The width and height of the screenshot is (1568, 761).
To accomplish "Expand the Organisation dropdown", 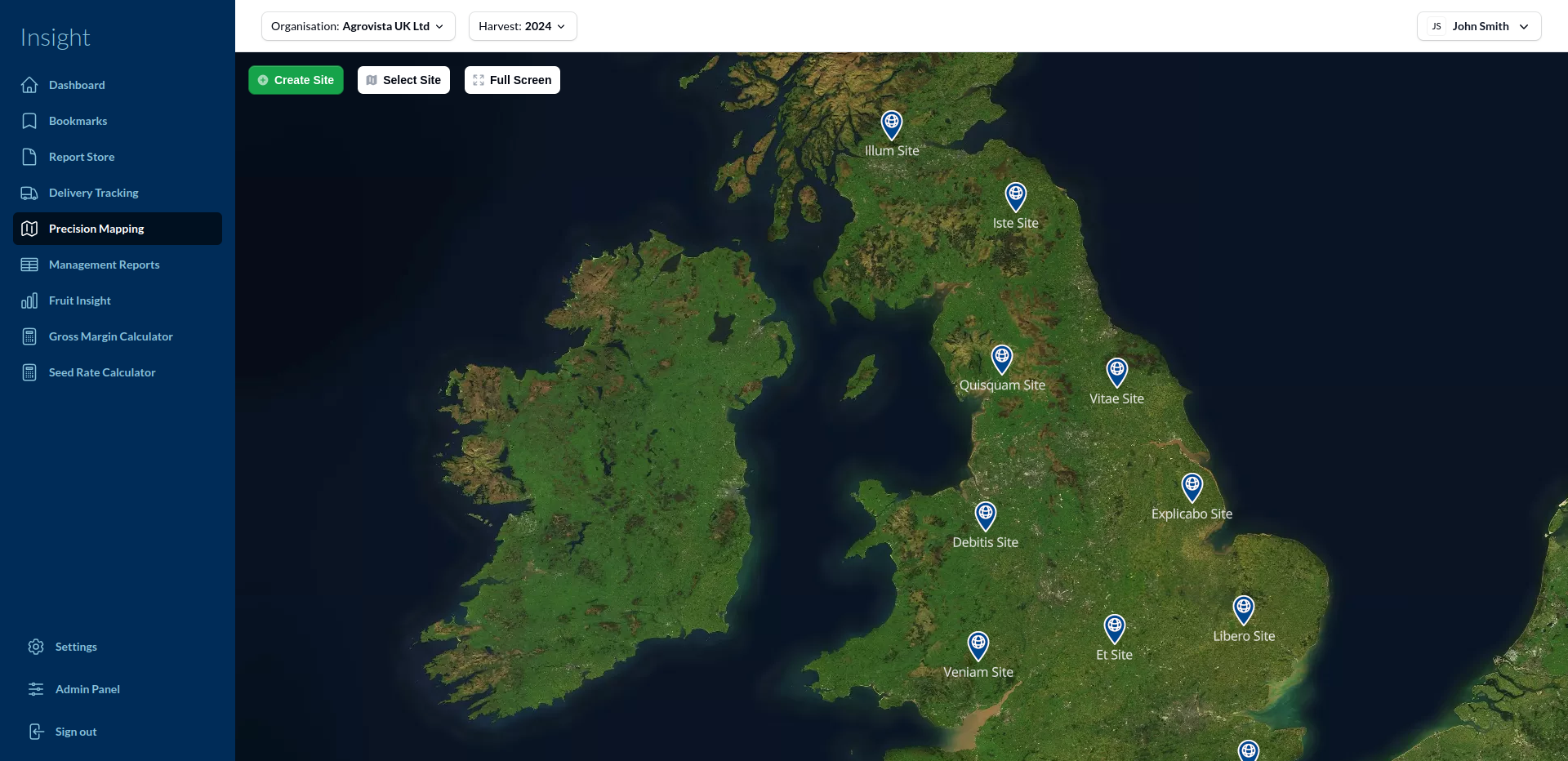I will point(358,26).
